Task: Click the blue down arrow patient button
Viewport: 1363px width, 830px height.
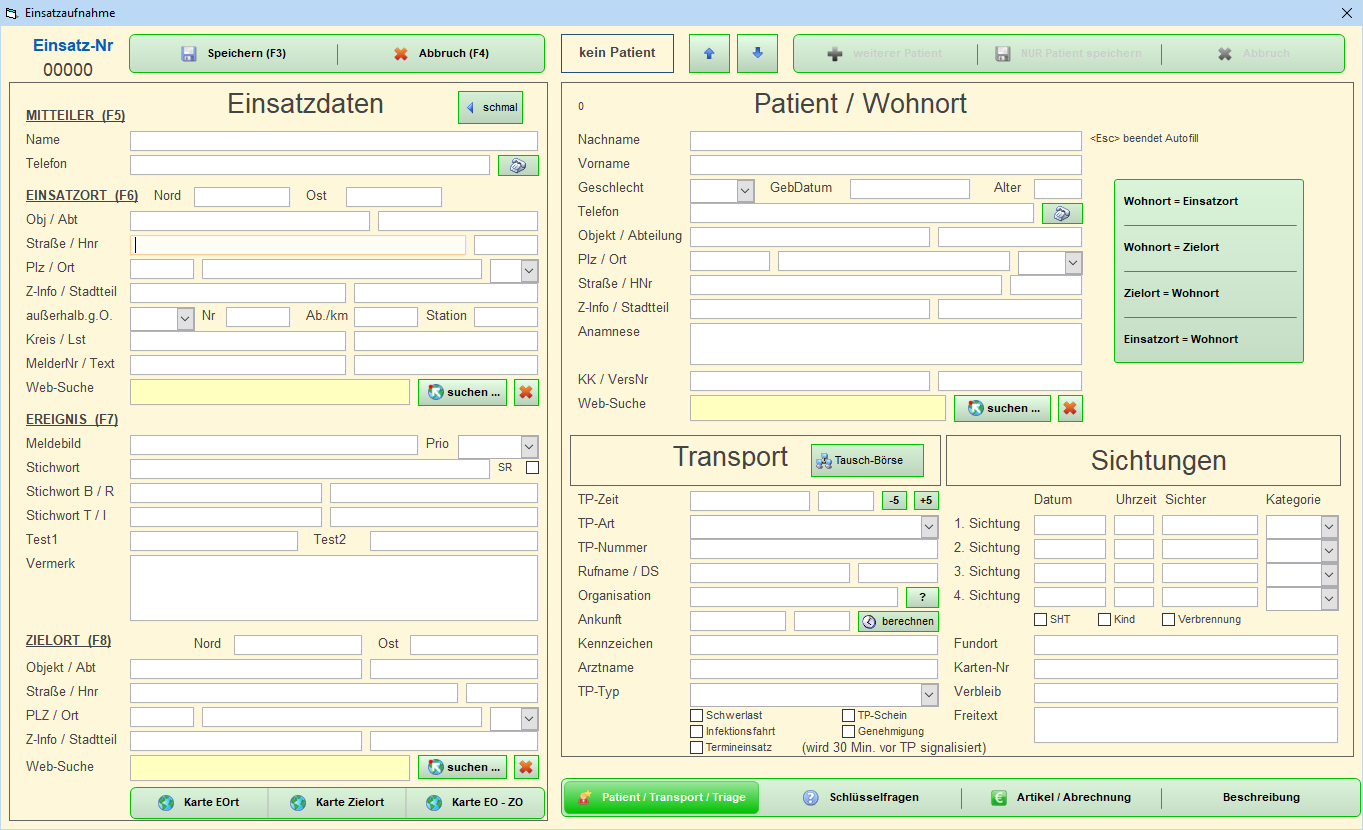Action: (757, 53)
